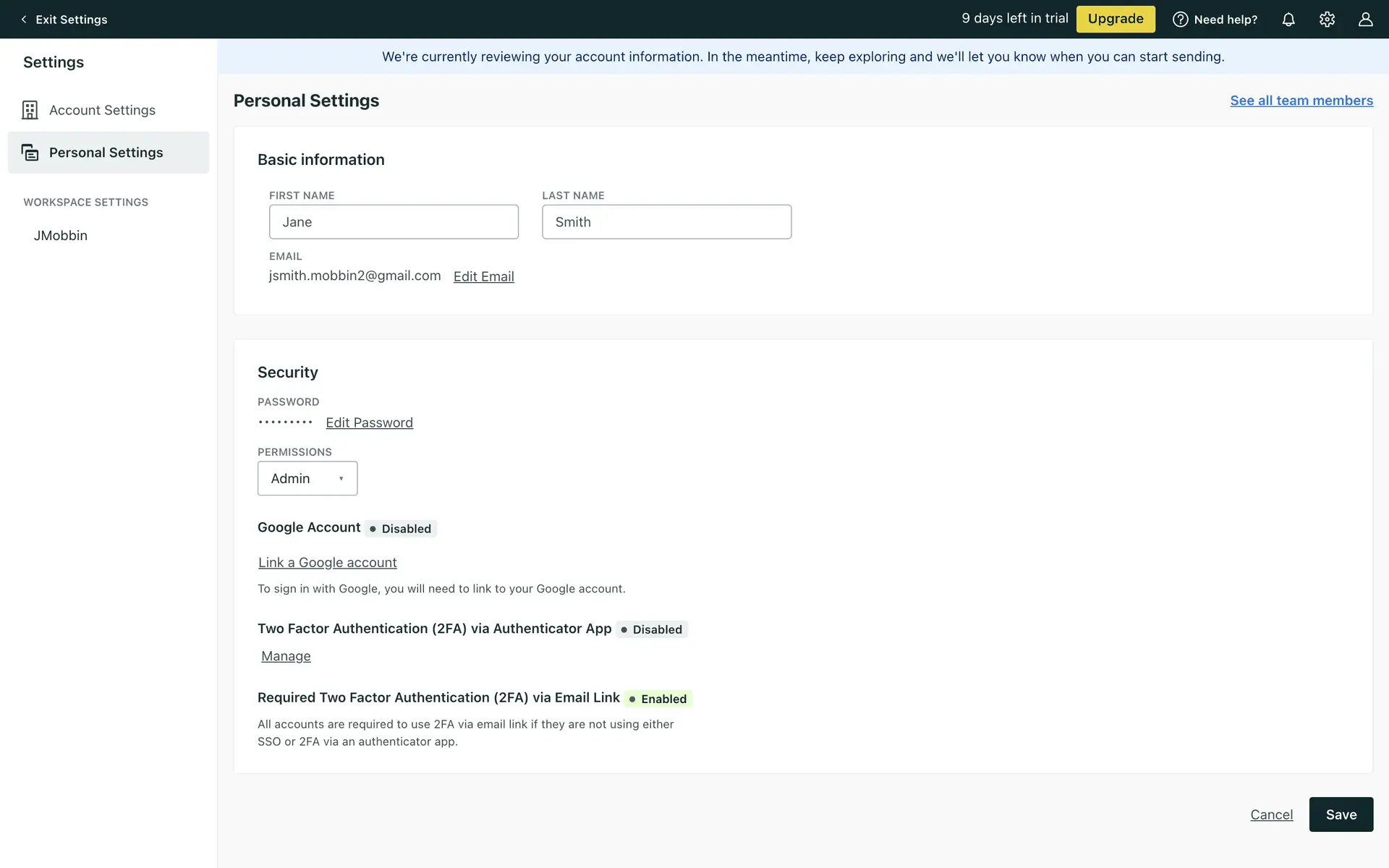Click the Permissions dropdown arrow
Viewport: 1389px width, 868px height.
341,478
